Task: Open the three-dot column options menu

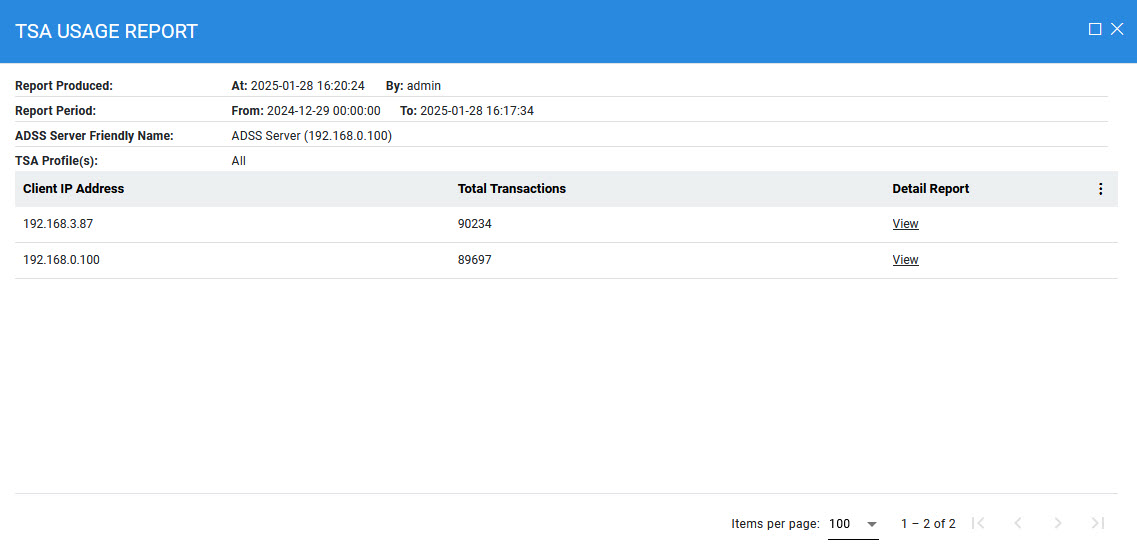Action: pyautogui.click(x=1100, y=189)
